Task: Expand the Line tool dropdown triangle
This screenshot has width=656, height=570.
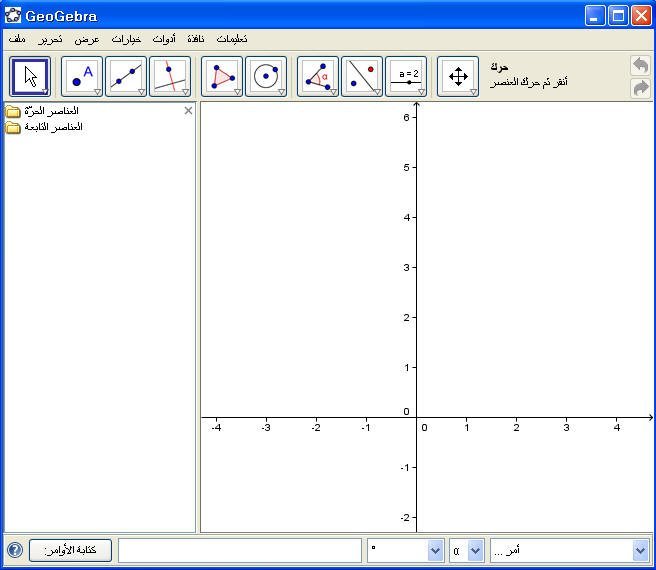Action: tap(141, 92)
